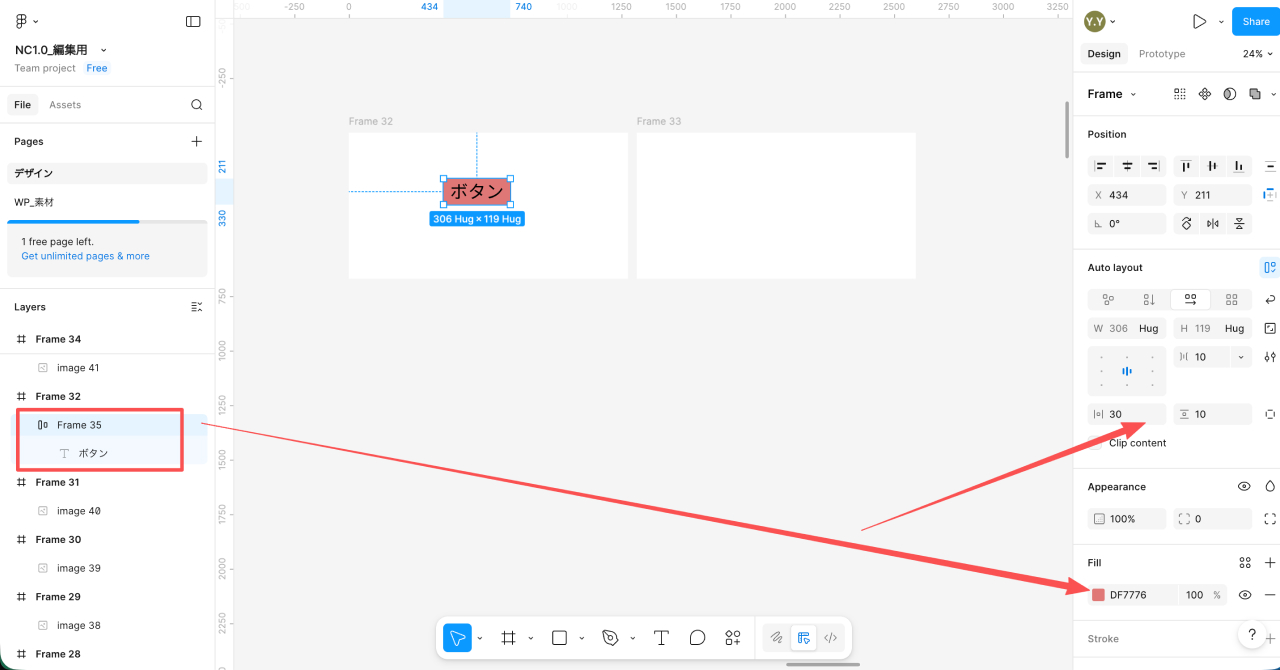Image resolution: width=1280 pixels, height=670 pixels.
Task: Enable Dev Mode toggle in toolbar
Action: point(830,638)
